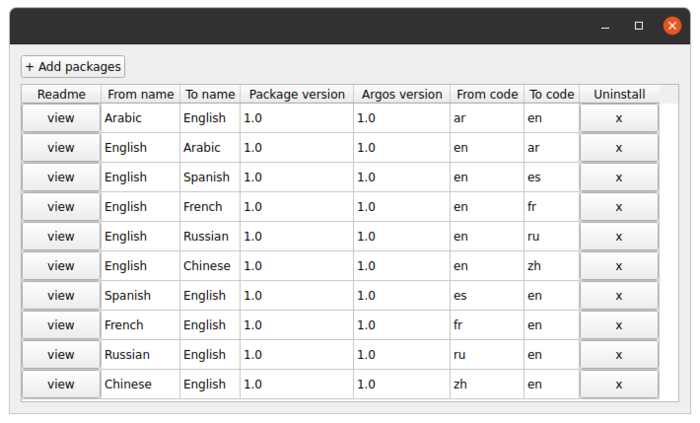View readme for Russian to English package
Screen dimensions: 700x423
pyautogui.click(x=61, y=355)
